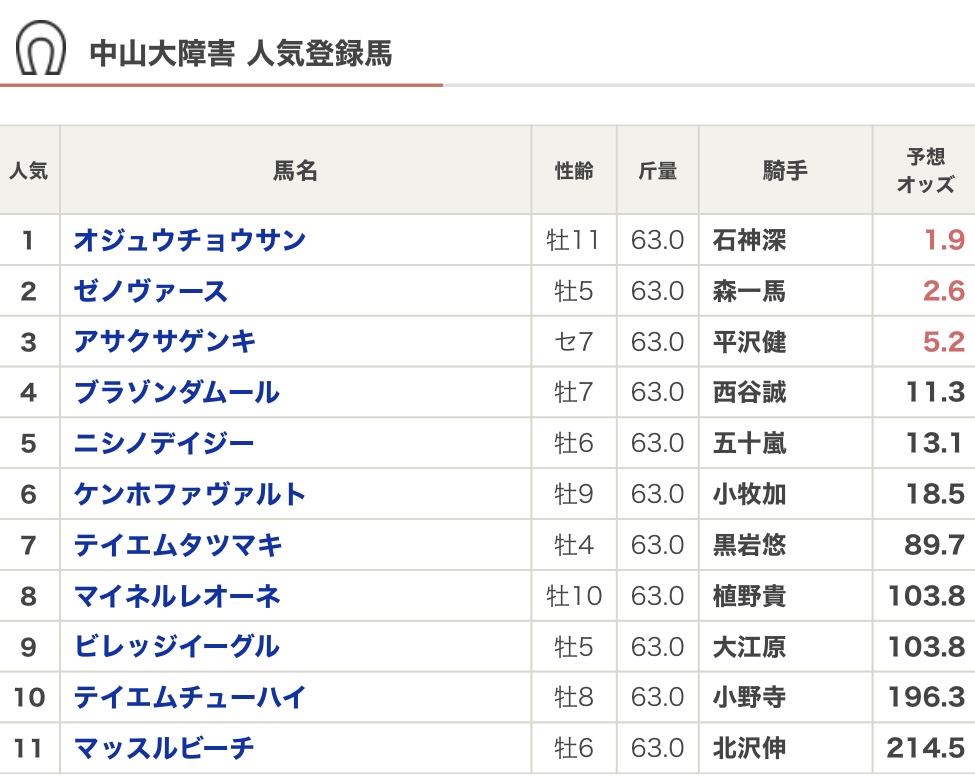Open horse page for オジュウチョウサン
The height and width of the screenshot is (776, 975).
click(x=190, y=240)
